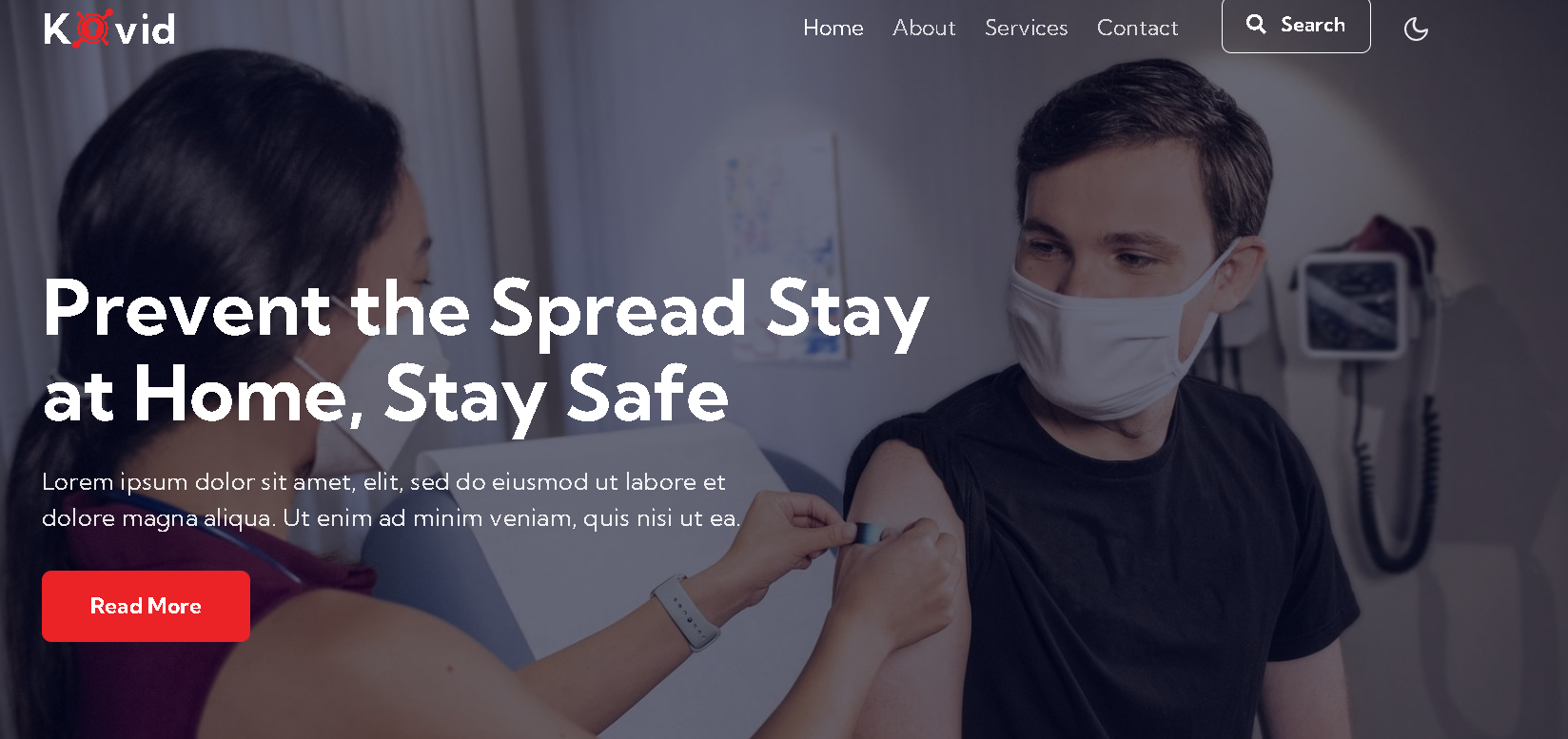This screenshot has width=1568, height=739.
Task: Click the 'Stay Safe' words in the heading
Action: click(557, 395)
